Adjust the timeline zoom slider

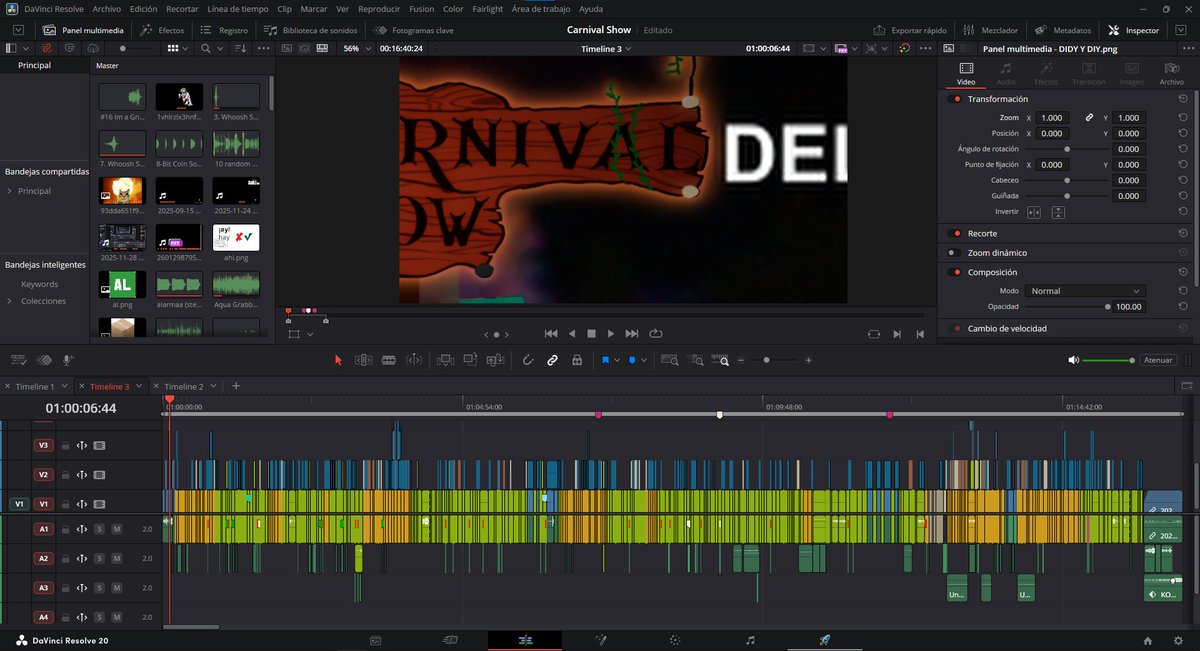click(x=775, y=360)
